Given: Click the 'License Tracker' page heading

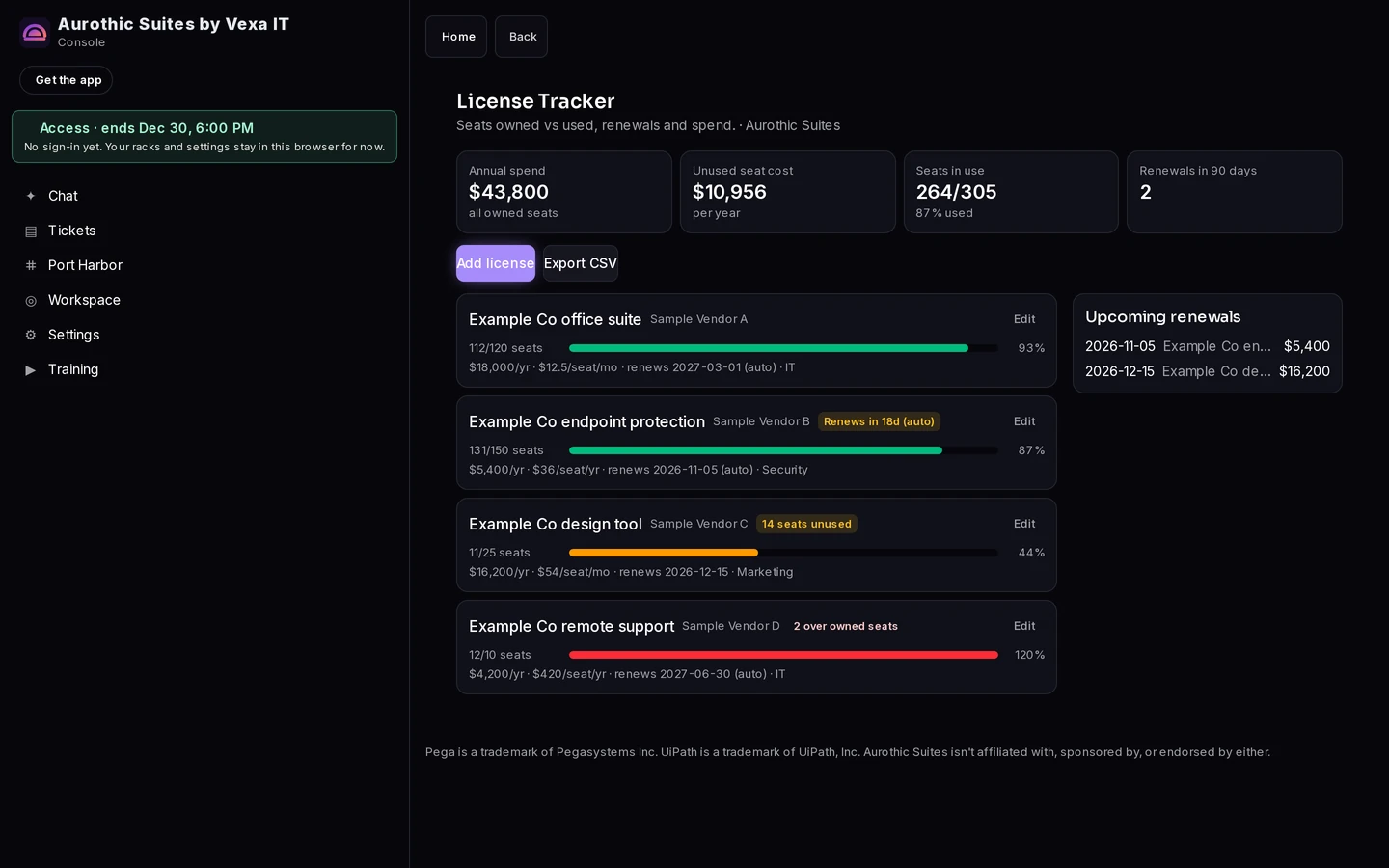Looking at the screenshot, I should click(x=535, y=101).
